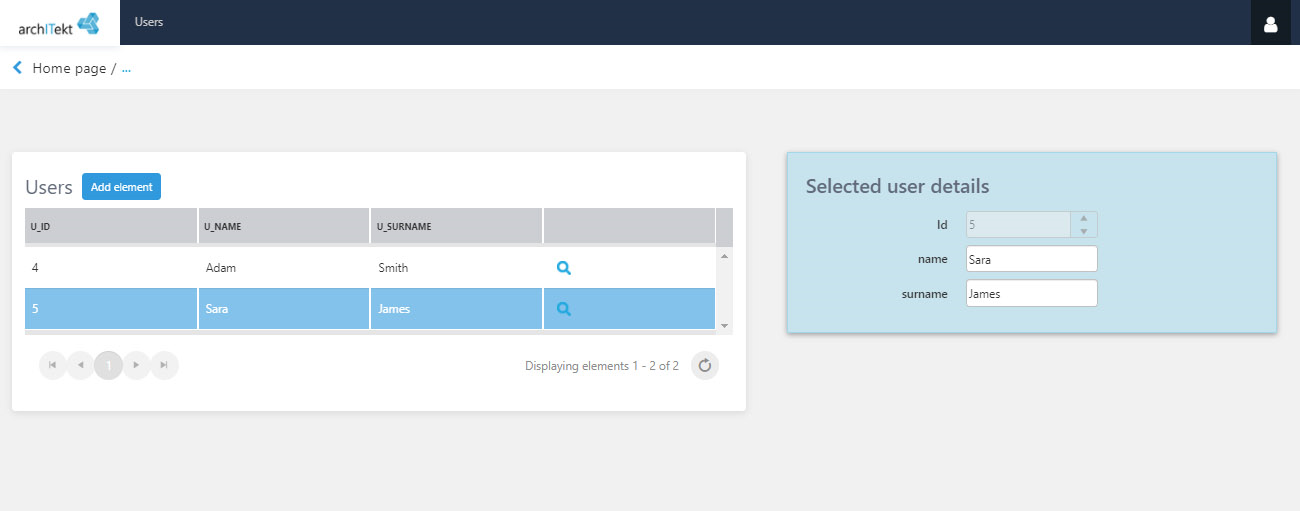Refresh the users table
Image resolution: width=1300 pixels, height=511 pixels.
point(705,366)
